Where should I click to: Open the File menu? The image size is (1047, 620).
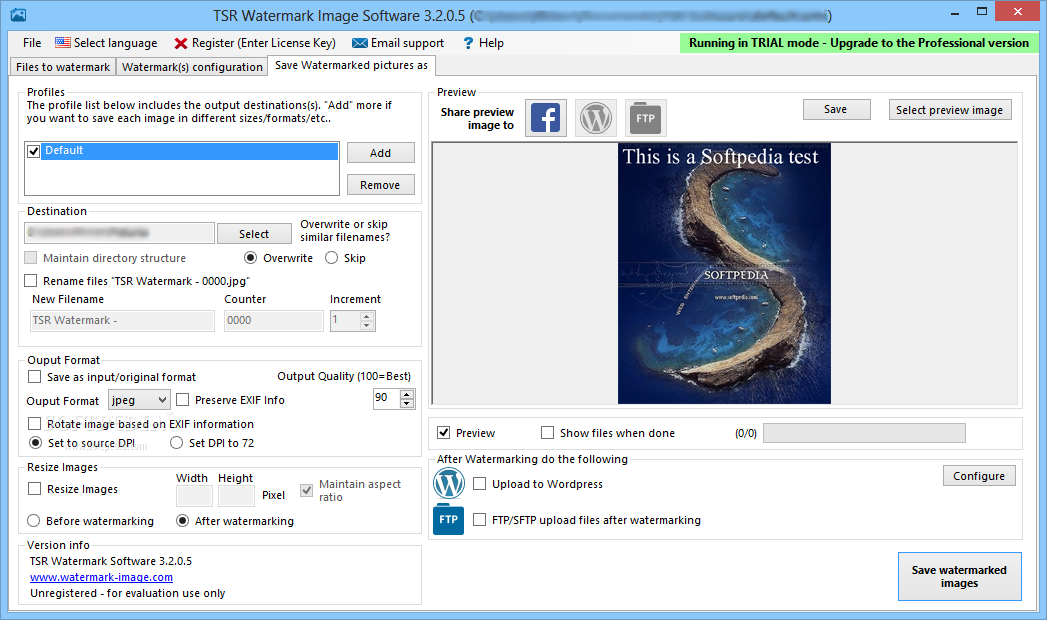coord(31,43)
